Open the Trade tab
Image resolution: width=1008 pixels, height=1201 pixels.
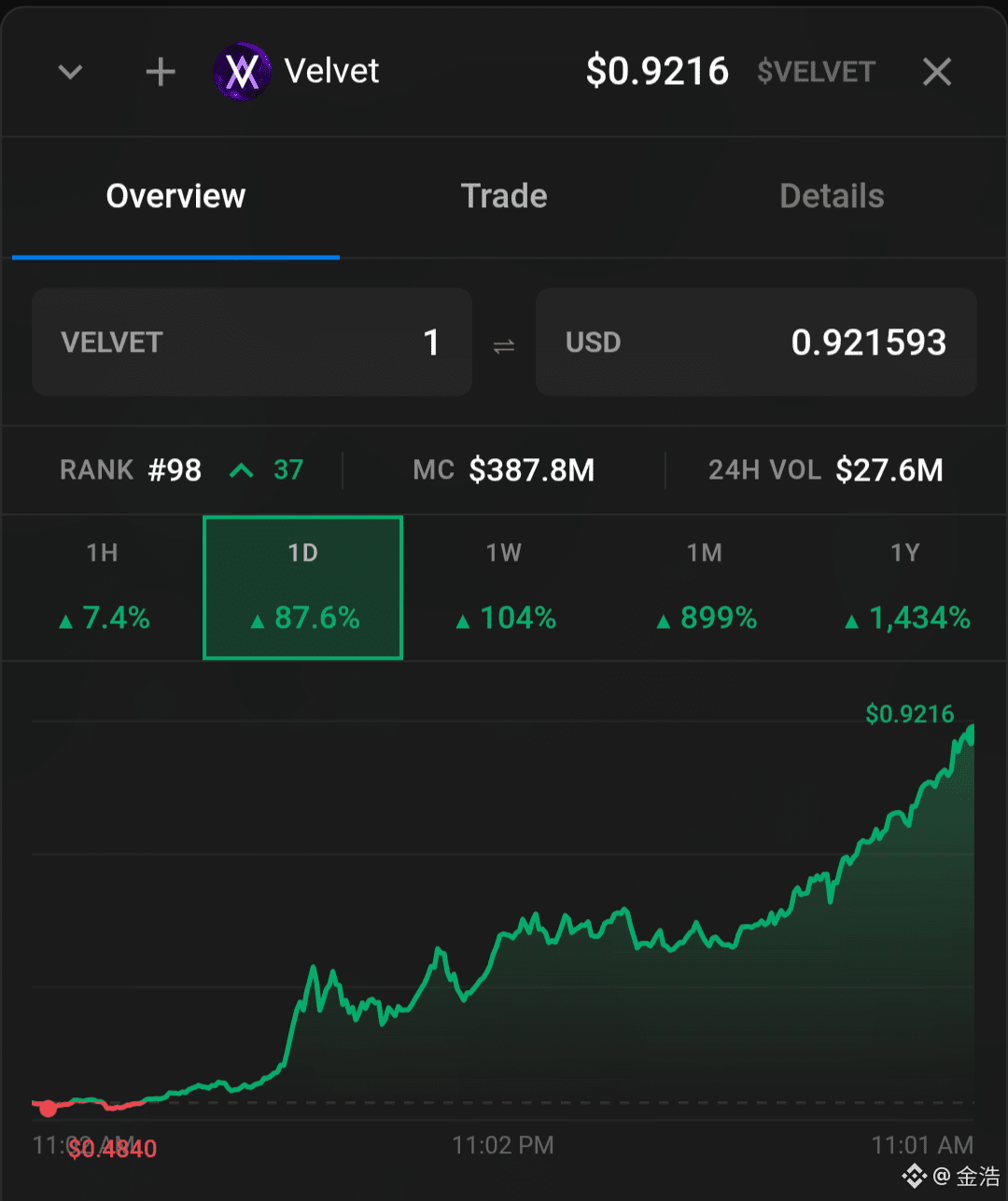[504, 197]
